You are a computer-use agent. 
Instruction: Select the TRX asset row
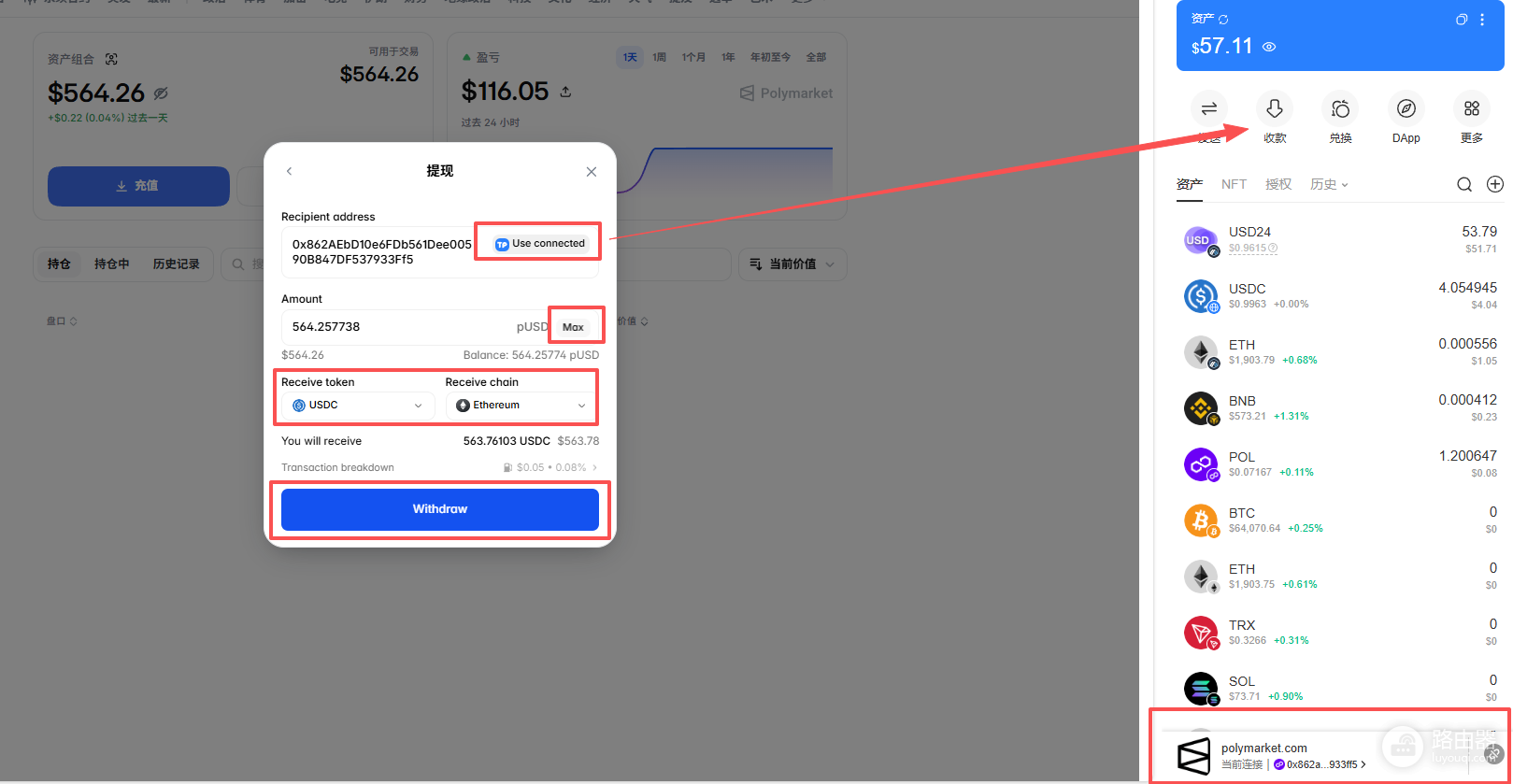[x=1340, y=633]
